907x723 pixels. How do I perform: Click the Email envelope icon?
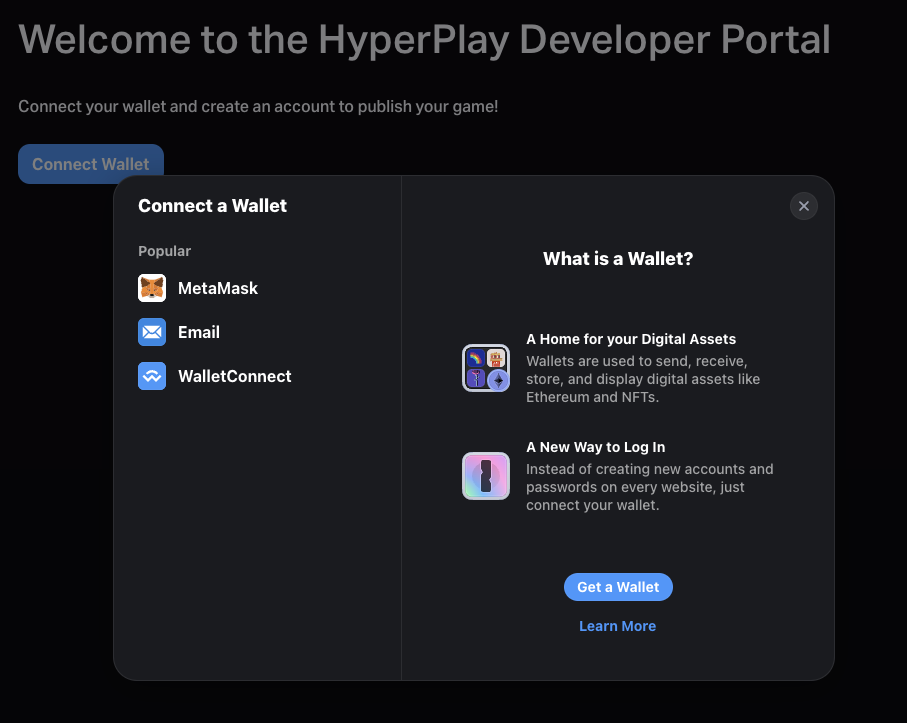pyautogui.click(x=152, y=332)
